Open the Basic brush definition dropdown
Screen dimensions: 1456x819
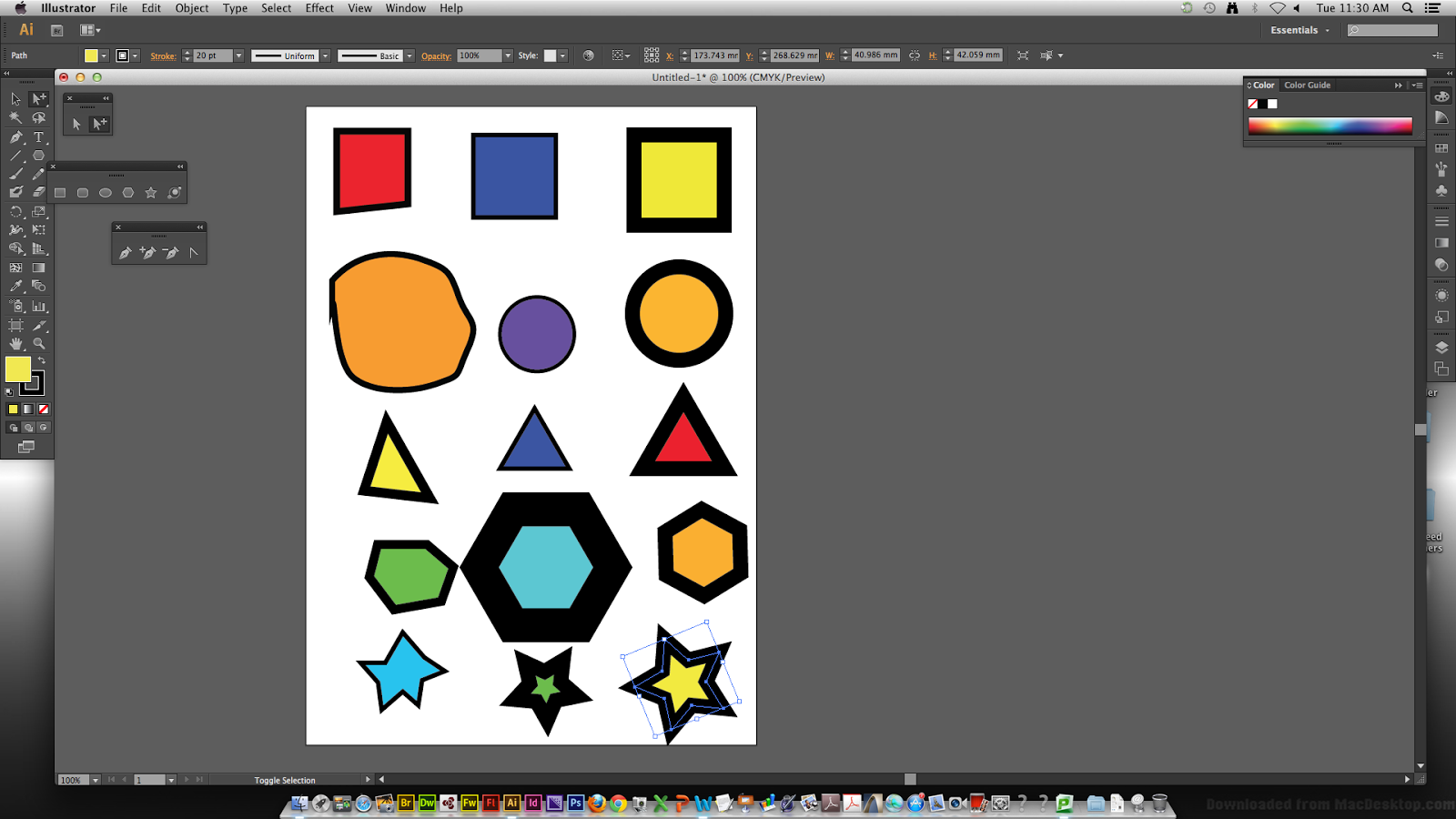pos(409,56)
